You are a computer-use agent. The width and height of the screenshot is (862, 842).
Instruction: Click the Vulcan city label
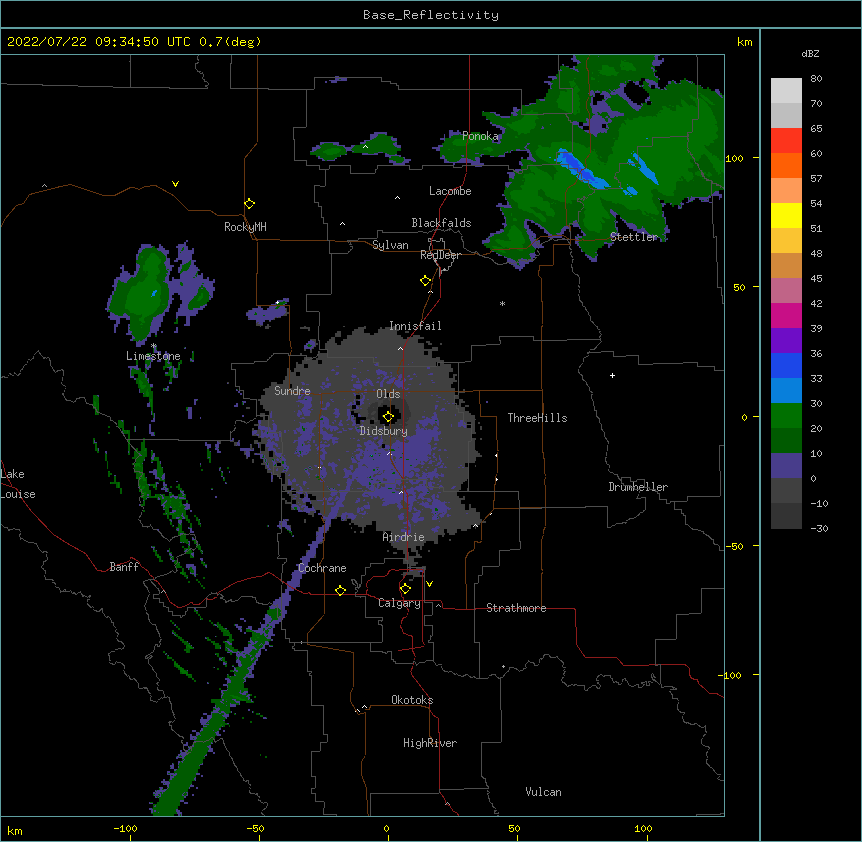[x=543, y=792]
